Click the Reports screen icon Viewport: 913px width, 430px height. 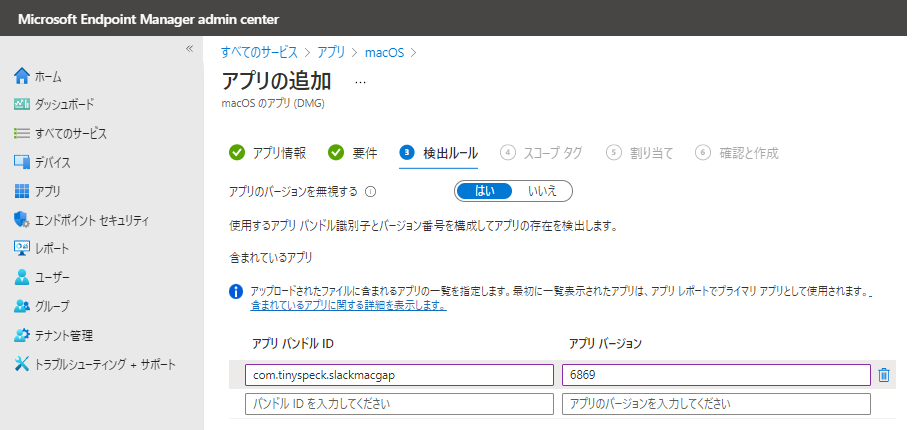(x=22, y=248)
